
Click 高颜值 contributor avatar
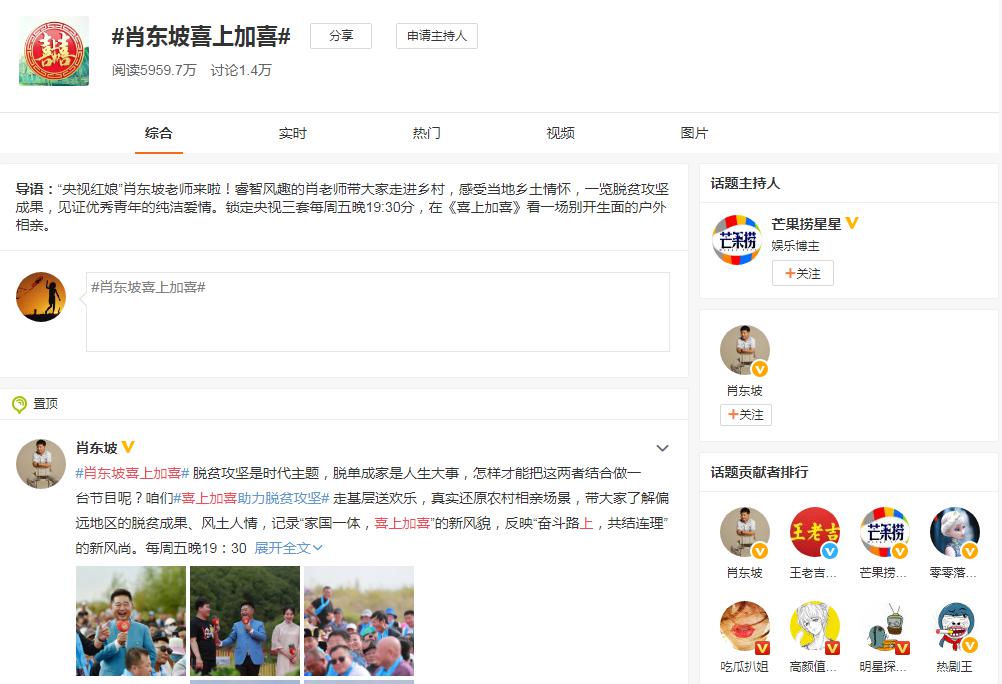point(814,627)
